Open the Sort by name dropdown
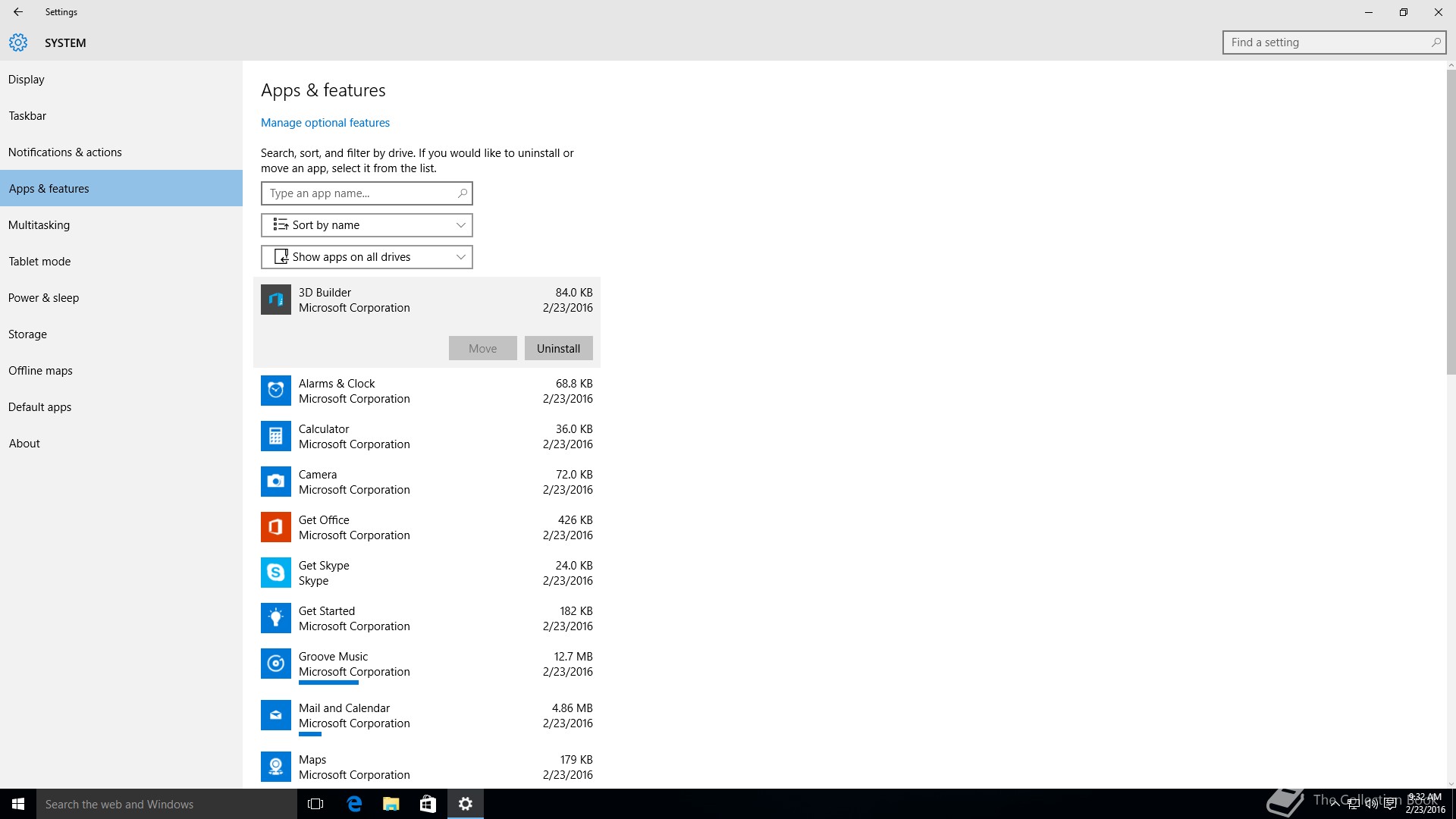Screen dimensions: 1456x819 click(367, 225)
